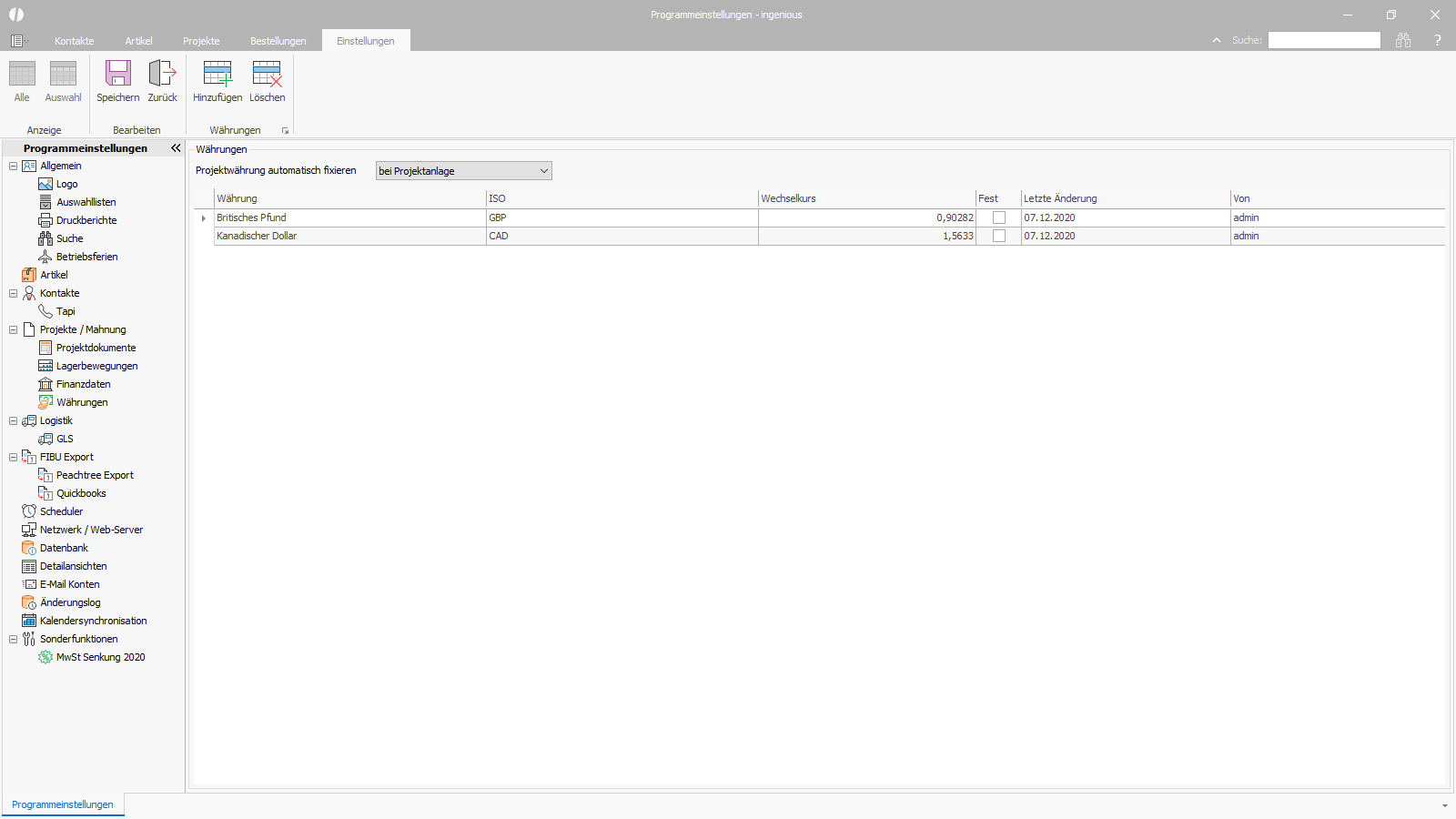Open Datenbank settings

64,548
